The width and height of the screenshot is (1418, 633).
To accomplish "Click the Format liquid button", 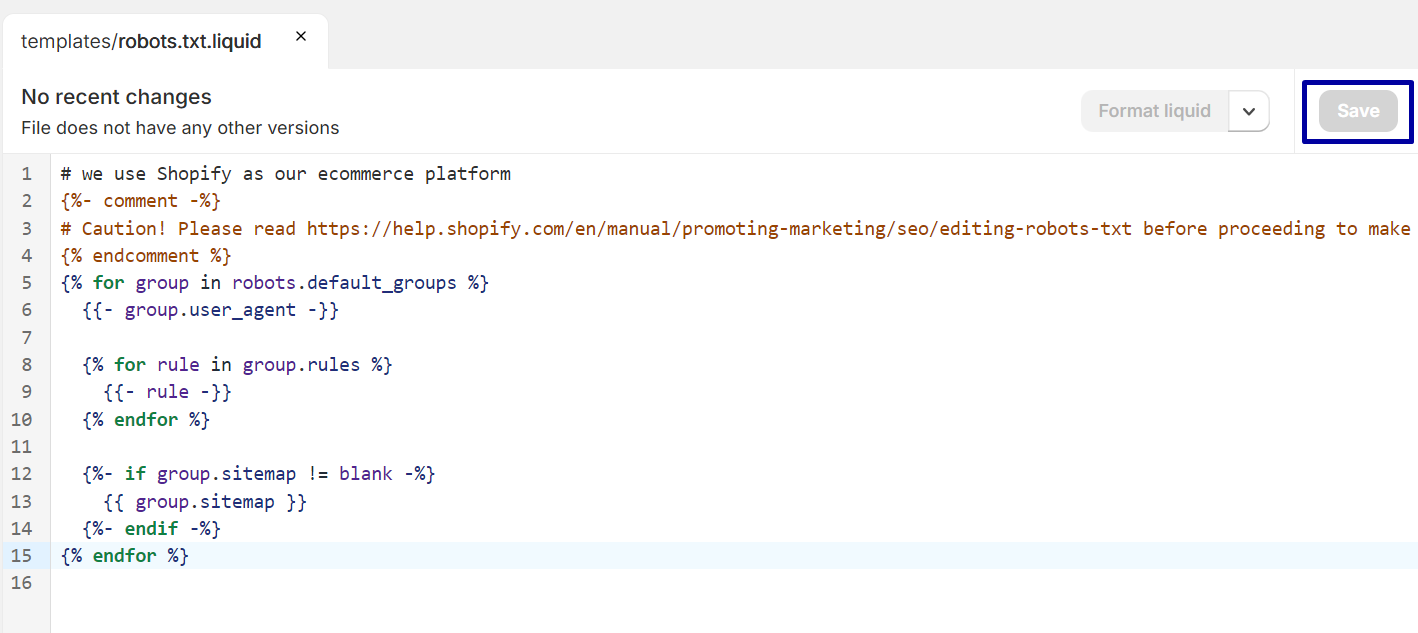I will tap(1154, 111).
